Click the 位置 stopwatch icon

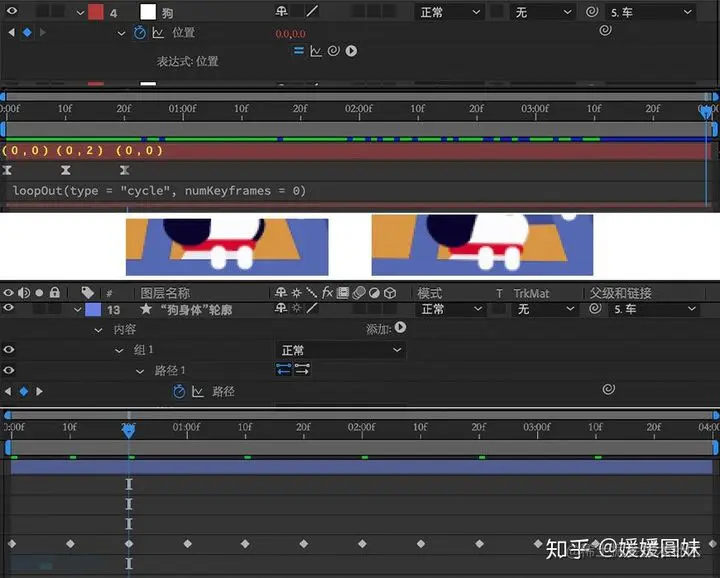(x=140, y=33)
